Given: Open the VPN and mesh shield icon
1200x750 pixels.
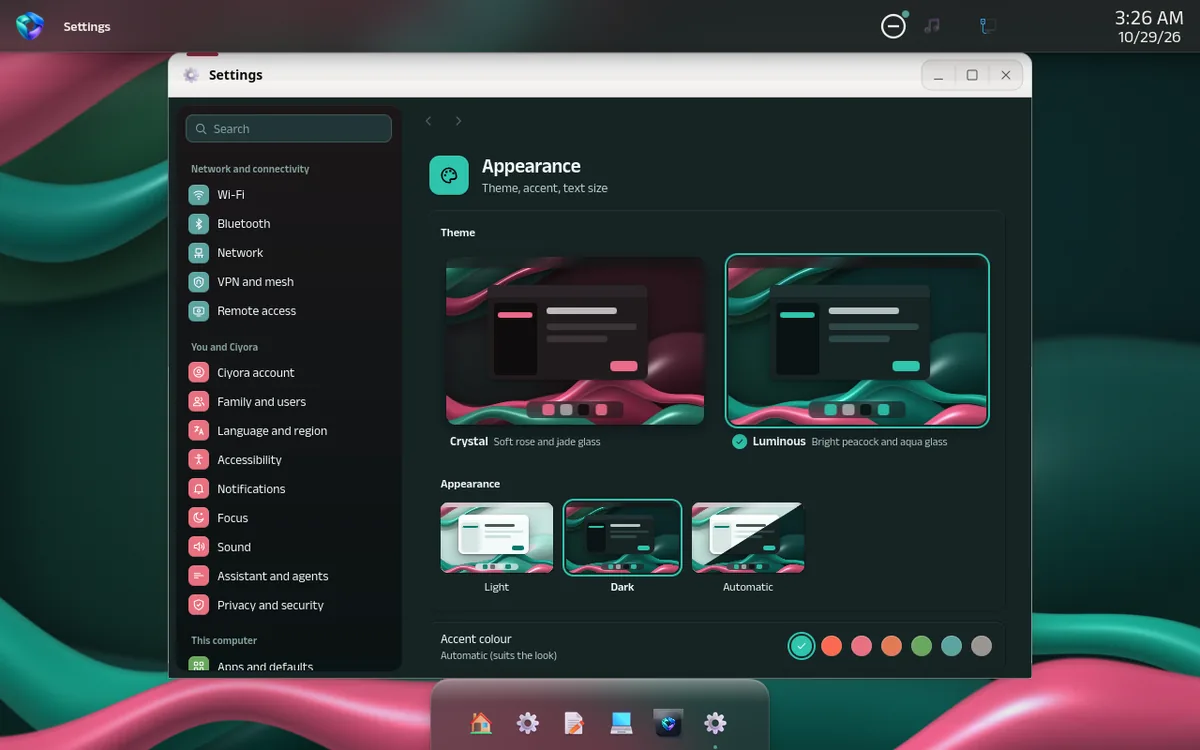Looking at the screenshot, I should click(x=199, y=282).
